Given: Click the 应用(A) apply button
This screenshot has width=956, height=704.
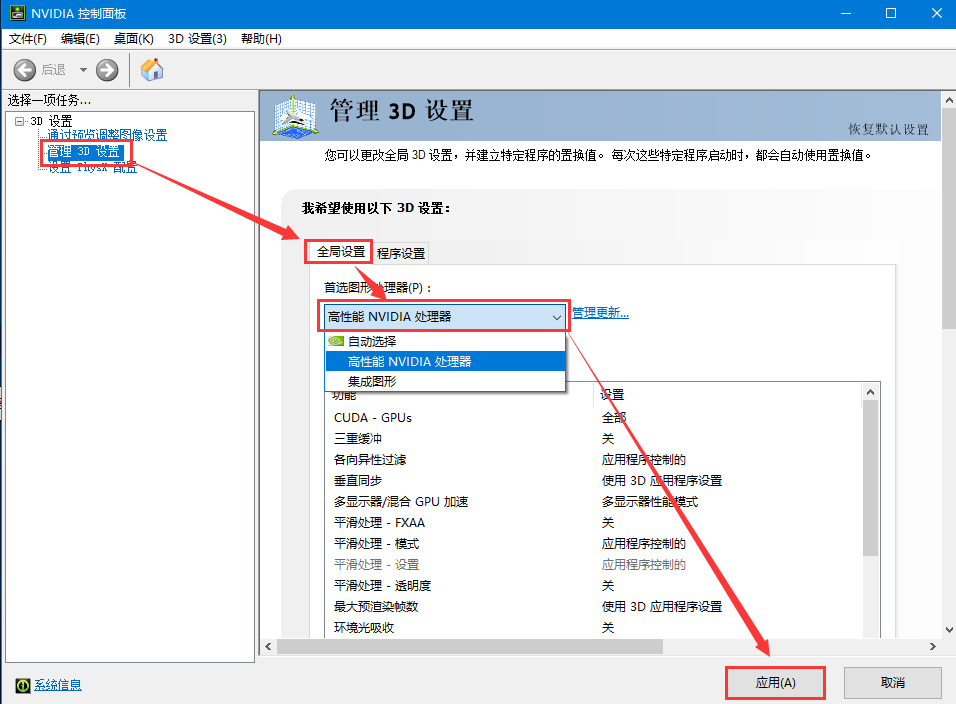Looking at the screenshot, I should point(775,683).
